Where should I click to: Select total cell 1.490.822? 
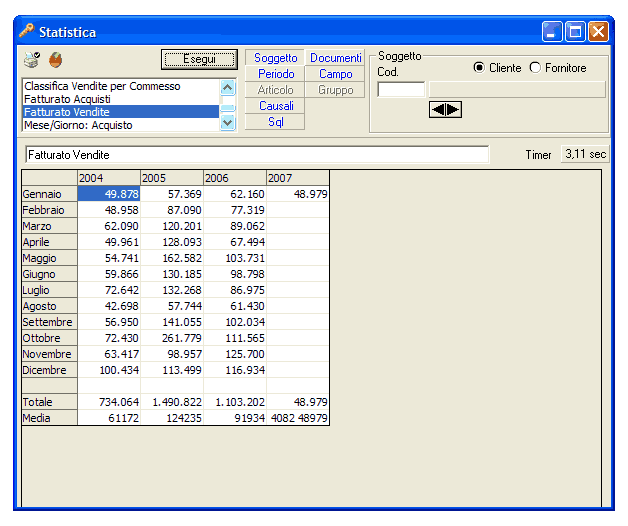pos(172,402)
